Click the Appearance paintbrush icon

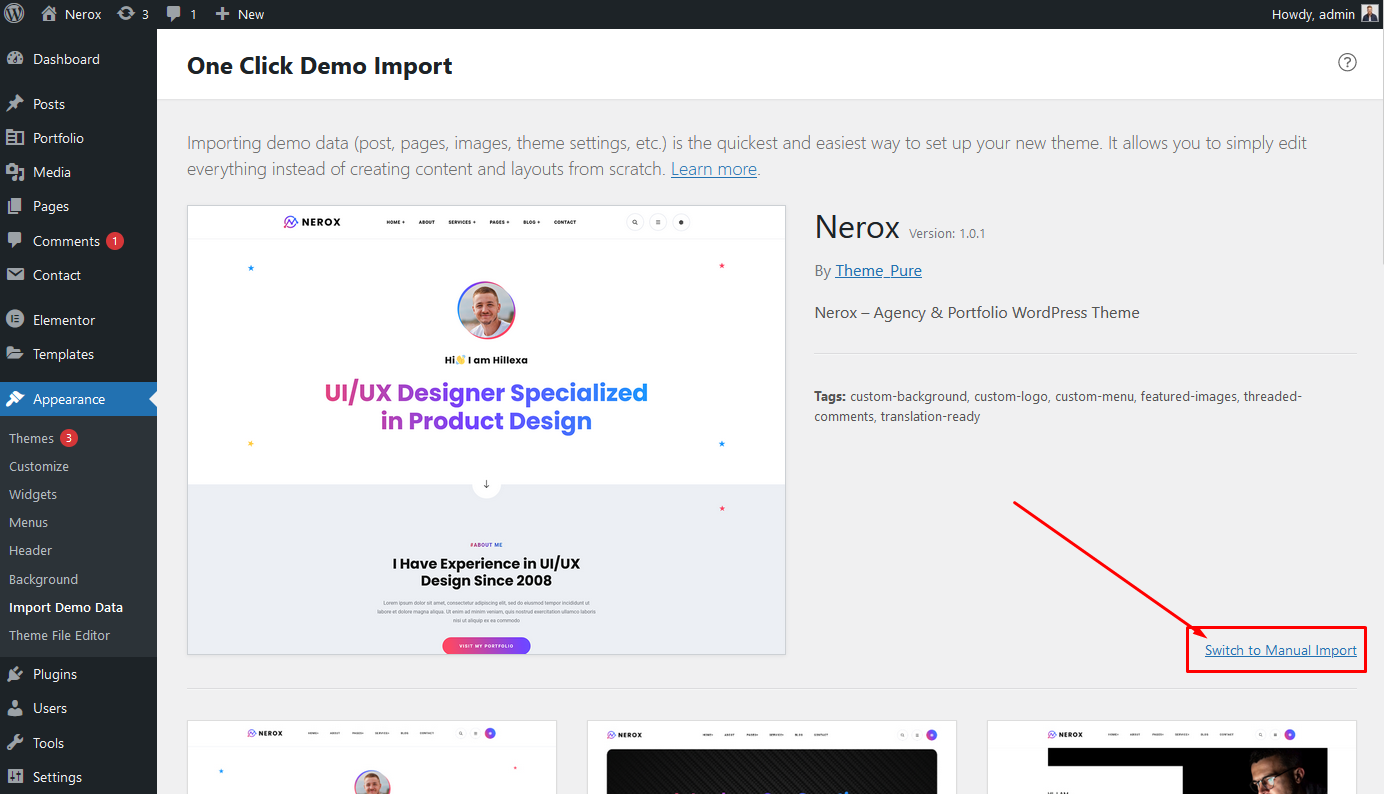pyautogui.click(x=15, y=399)
